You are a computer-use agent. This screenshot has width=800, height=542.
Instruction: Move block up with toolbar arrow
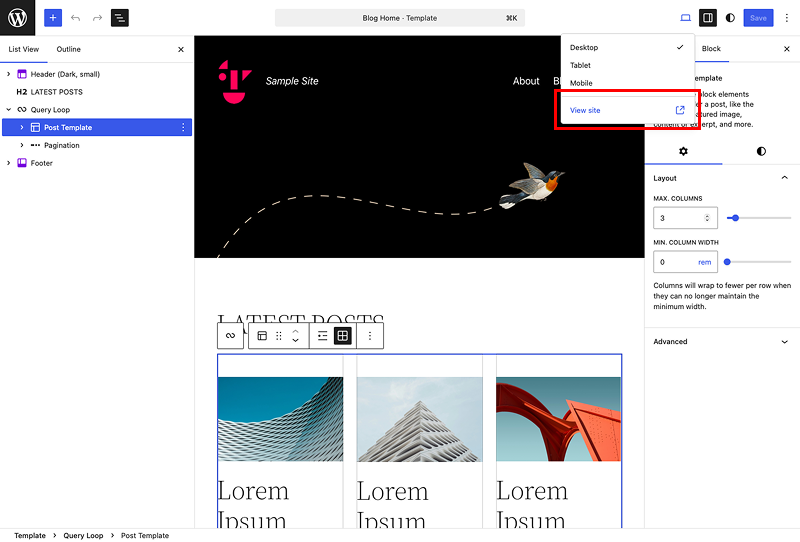[295, 331]
